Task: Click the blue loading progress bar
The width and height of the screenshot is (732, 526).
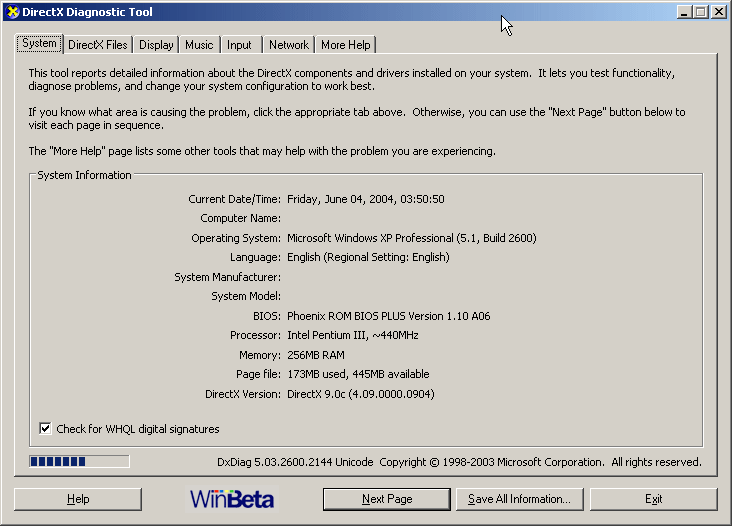Action: (x=79, y=462)
